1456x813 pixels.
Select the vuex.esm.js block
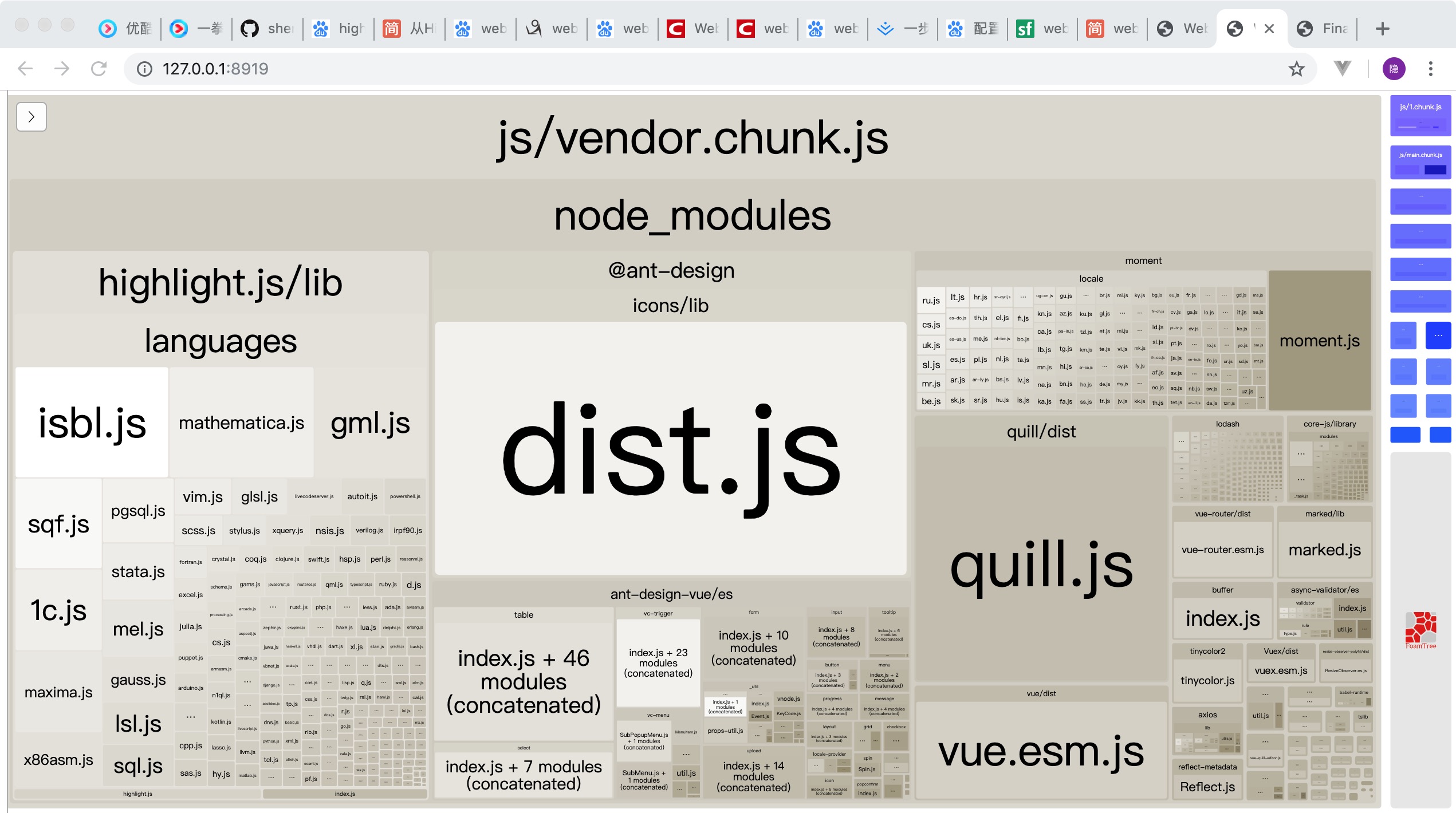(x=1281, y=670)
